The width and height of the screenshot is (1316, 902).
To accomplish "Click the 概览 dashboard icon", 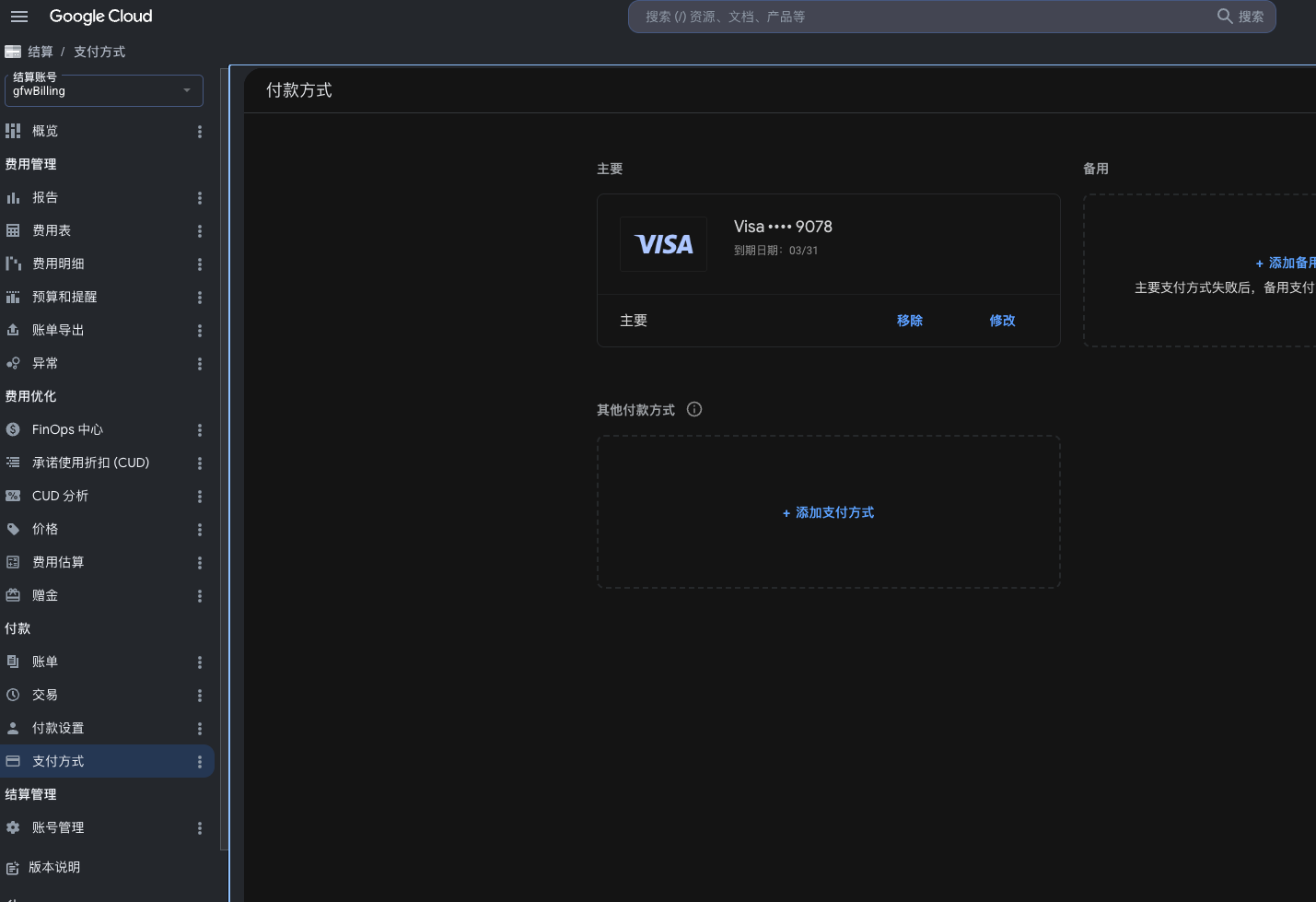I will click(13, 131).
